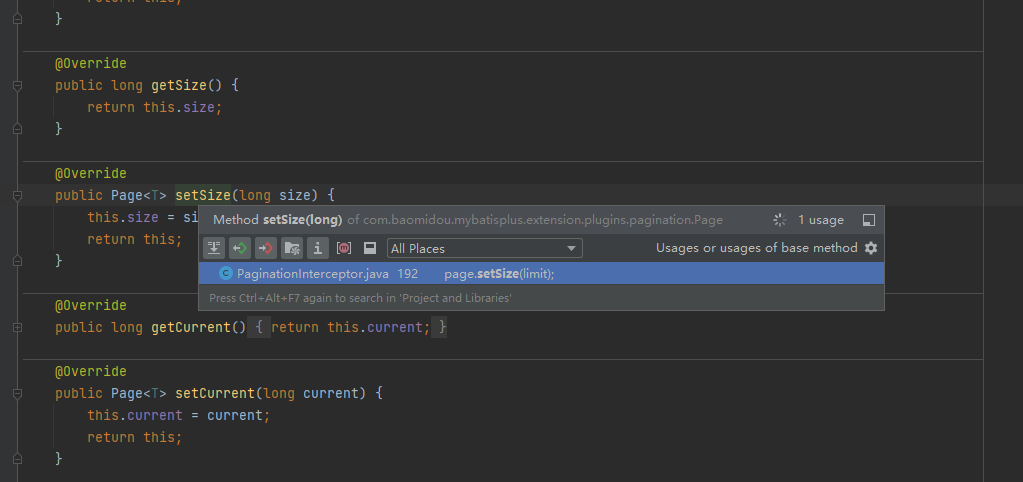
Task: Click the 'Method setSize(long)' popup title
Action: pyautogui.click(x=277, y=220)
